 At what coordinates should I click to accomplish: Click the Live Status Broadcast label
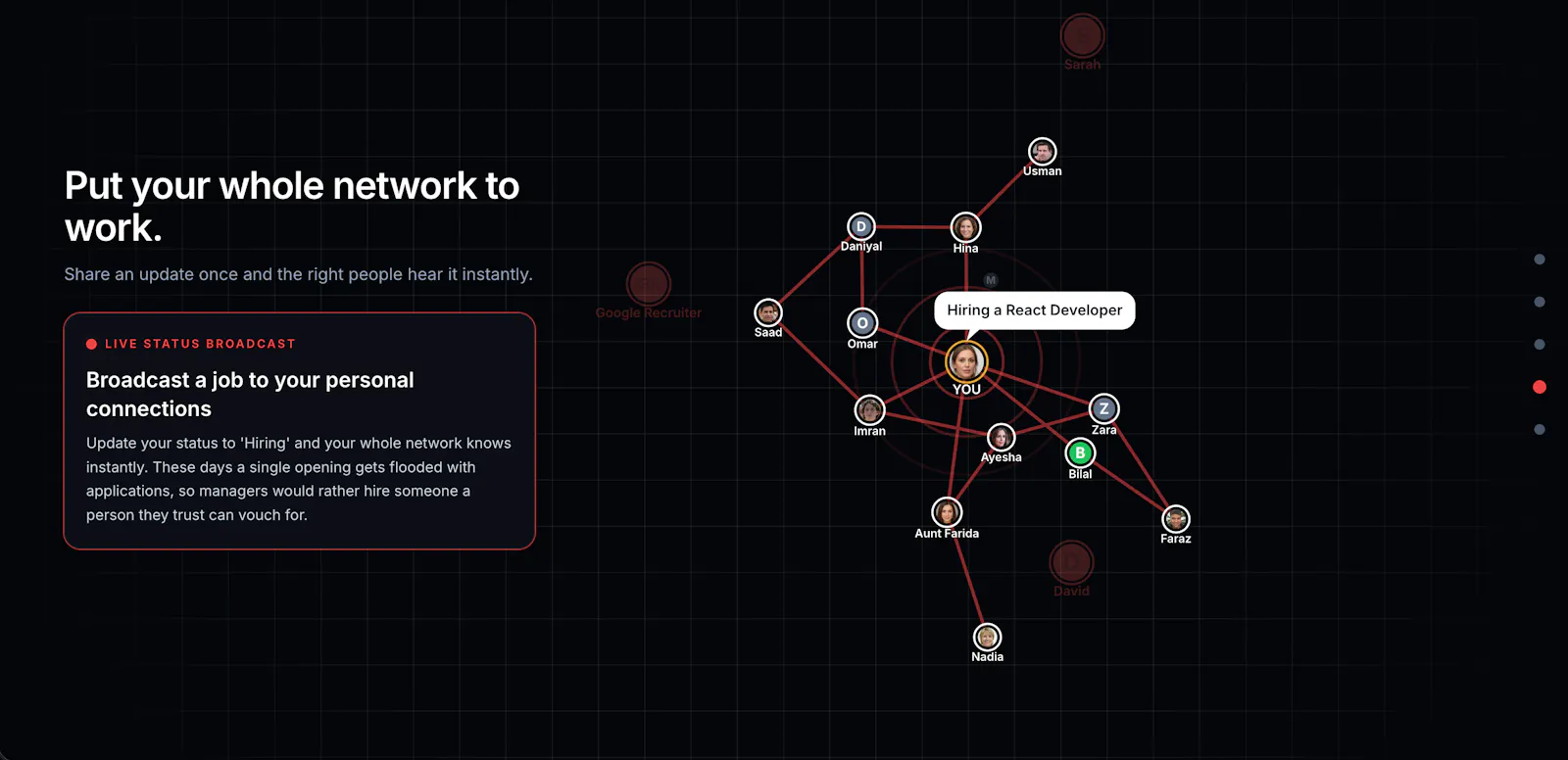click(x=200, y=344)
